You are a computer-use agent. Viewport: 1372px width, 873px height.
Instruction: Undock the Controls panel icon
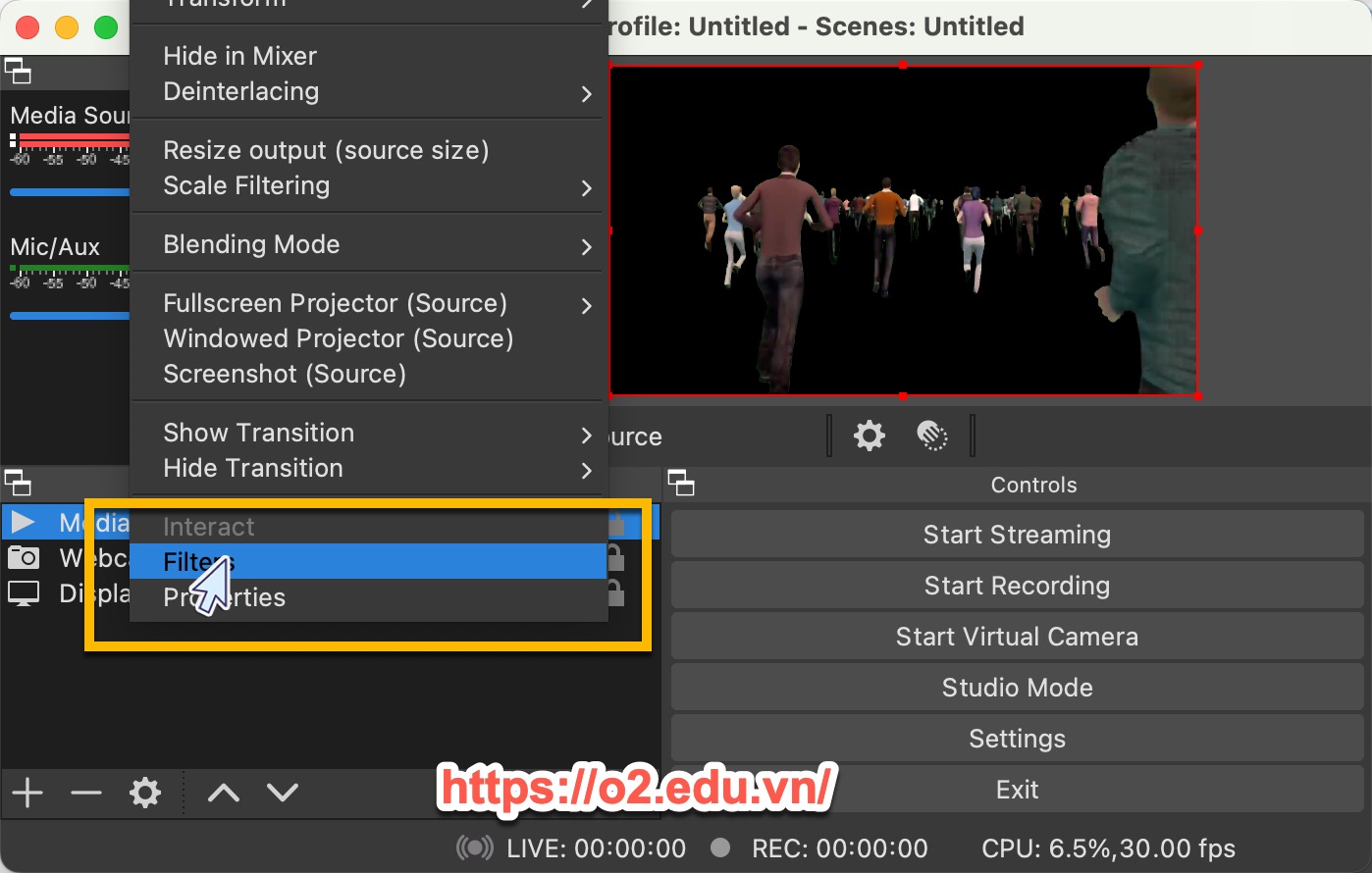click(680, 483)
